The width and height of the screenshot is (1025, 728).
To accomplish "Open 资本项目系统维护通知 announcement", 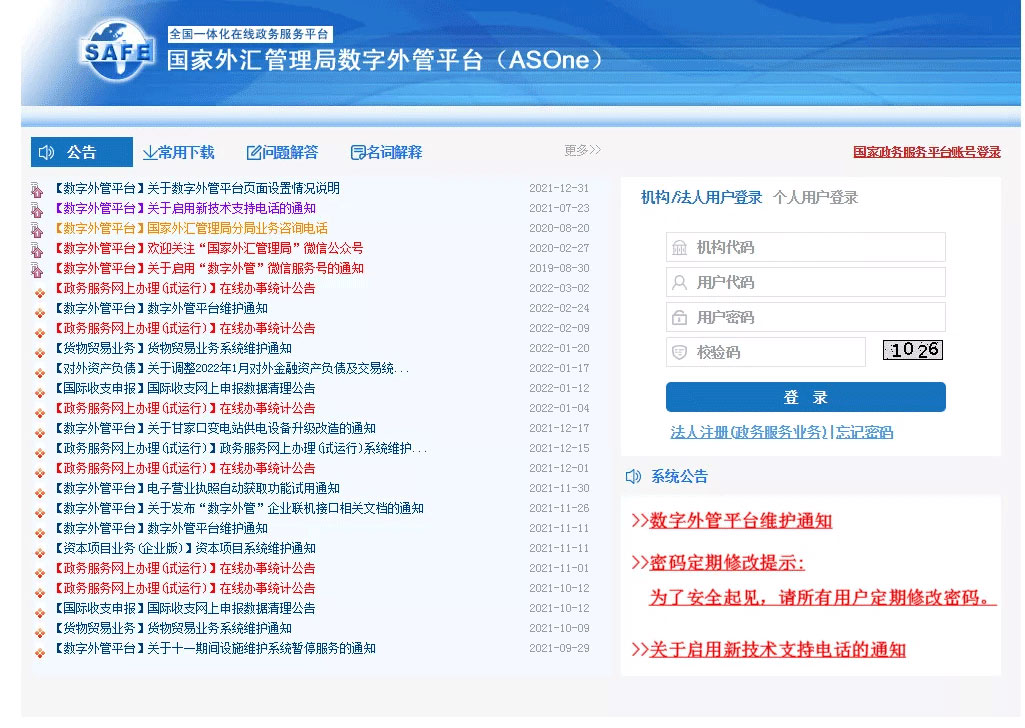I will (184, 548).
